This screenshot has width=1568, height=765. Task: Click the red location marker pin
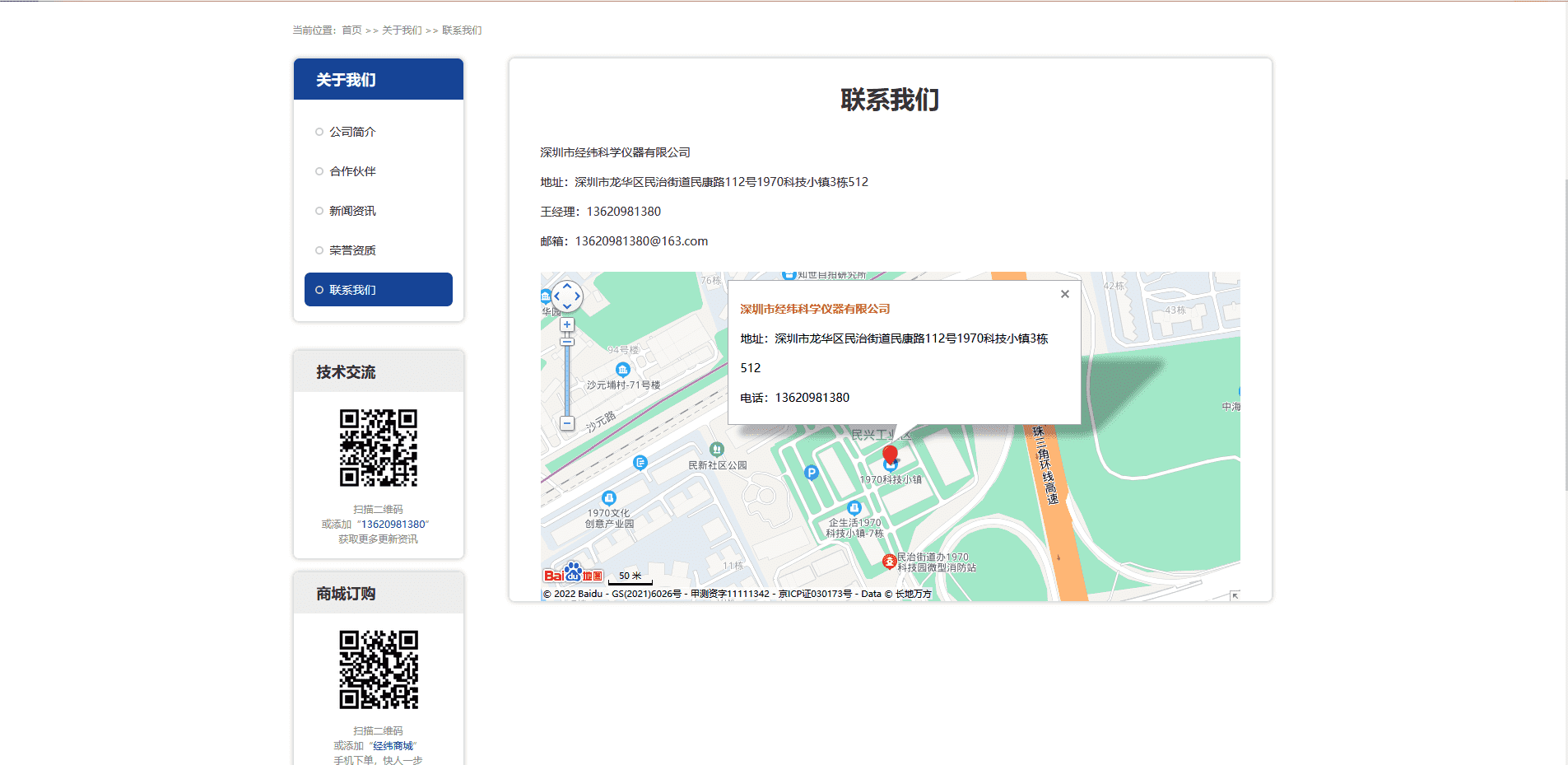point(890,455)
